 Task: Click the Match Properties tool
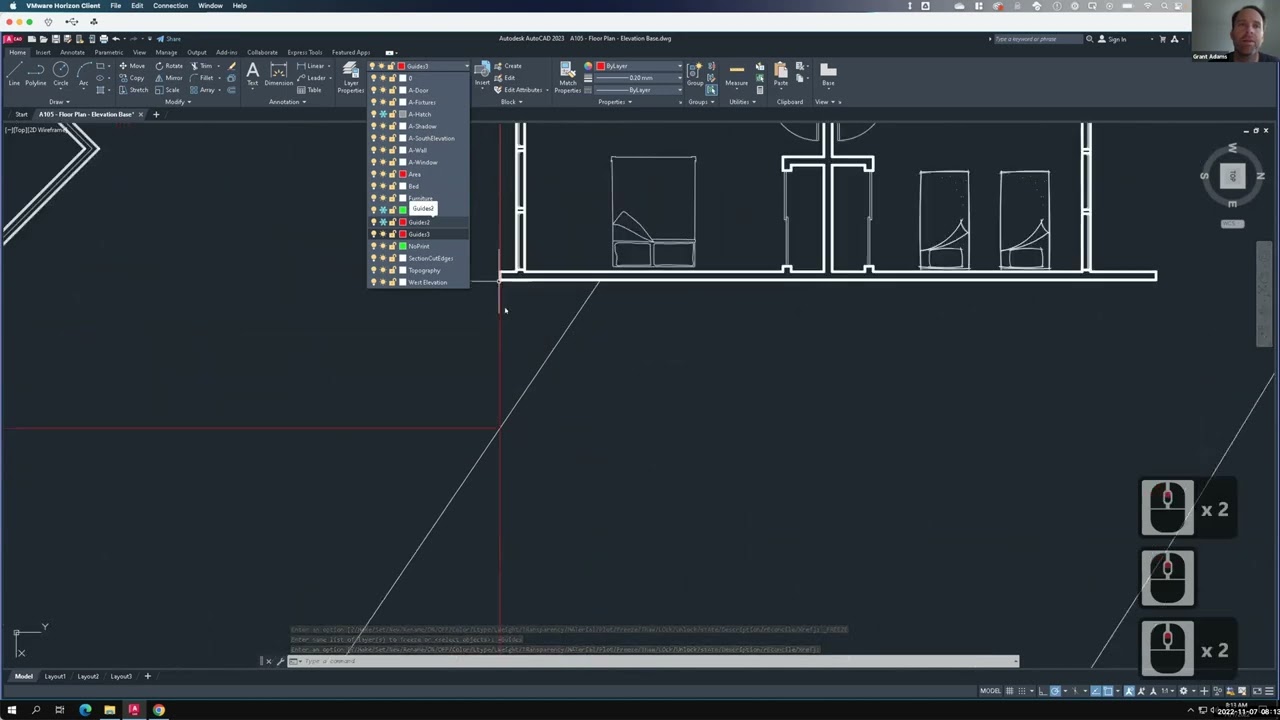[x=567, y=76]
